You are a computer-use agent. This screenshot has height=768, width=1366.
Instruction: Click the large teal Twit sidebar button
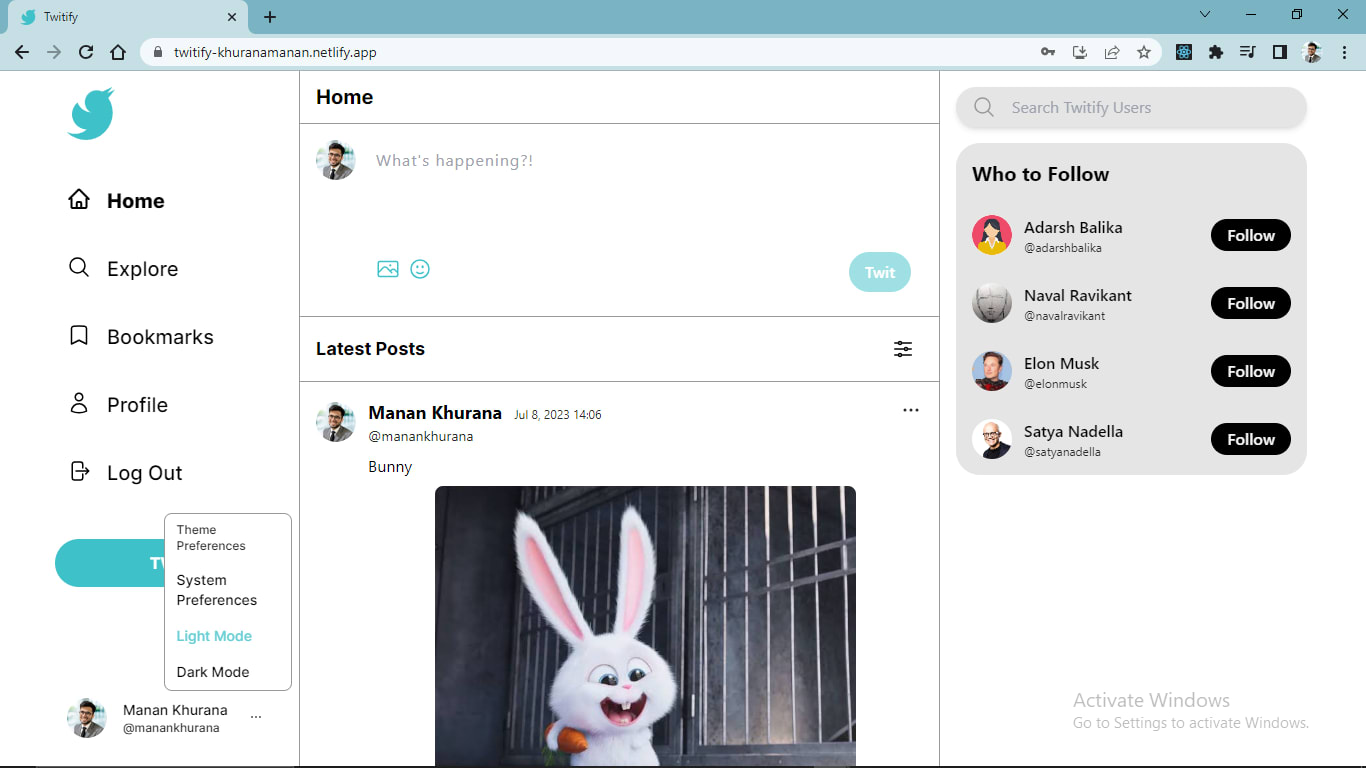coord(110,563)
